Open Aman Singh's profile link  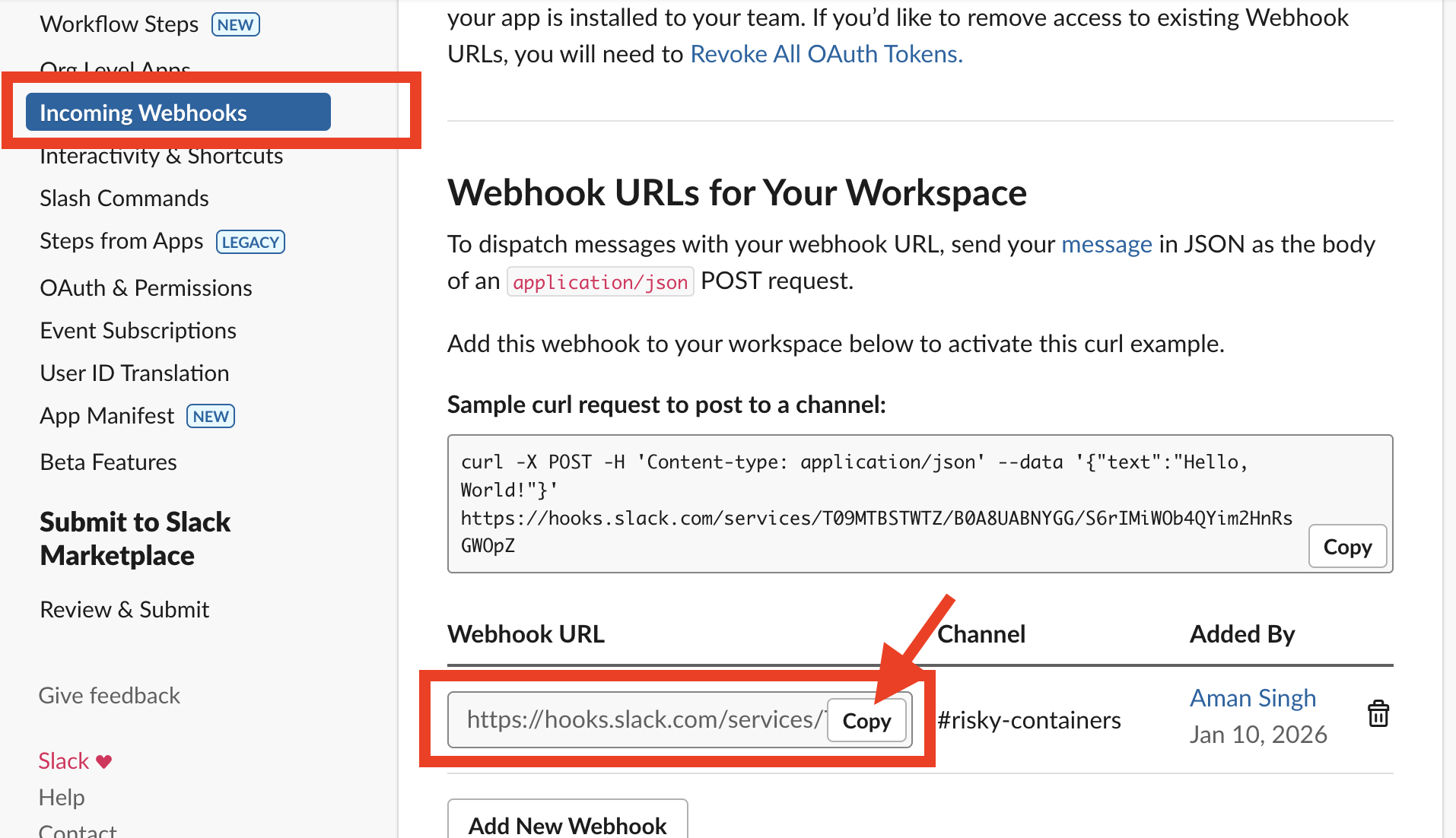1252,698
